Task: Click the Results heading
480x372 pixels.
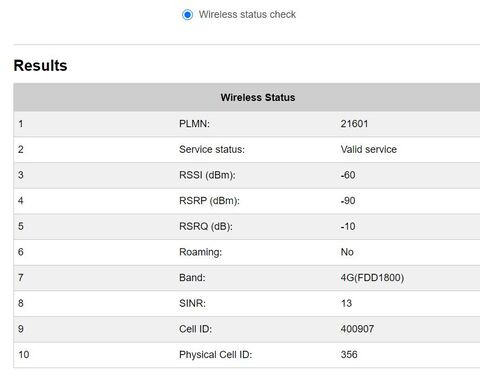Action: click(40, 65)
